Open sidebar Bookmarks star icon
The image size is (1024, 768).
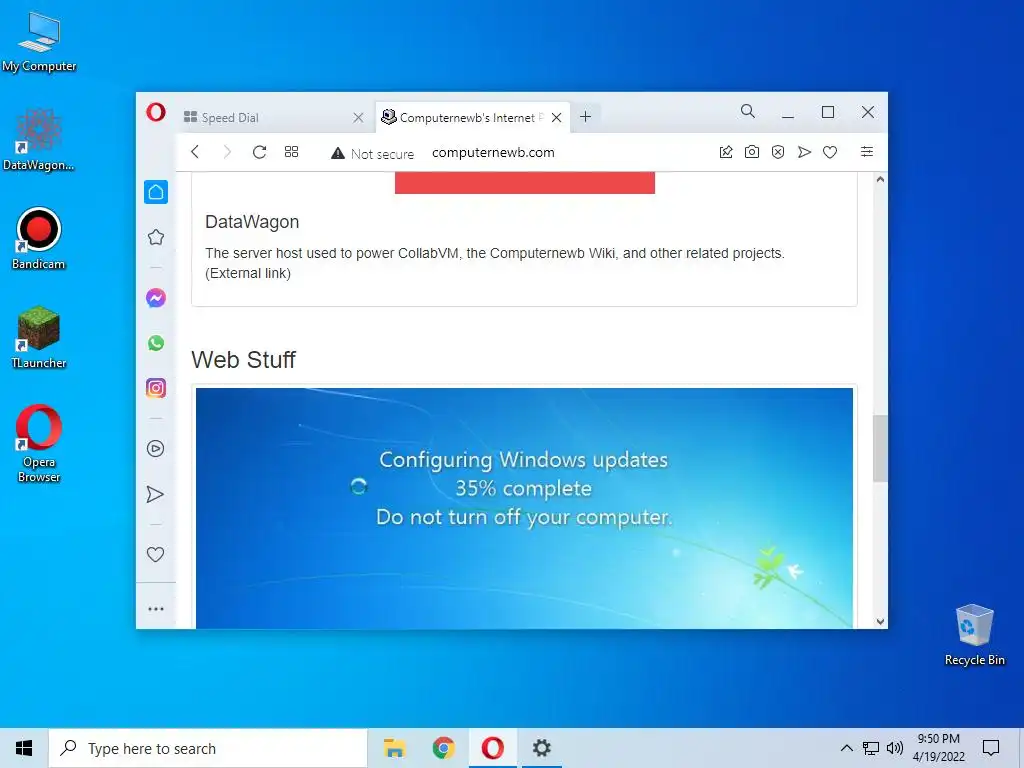pos(156,237)
